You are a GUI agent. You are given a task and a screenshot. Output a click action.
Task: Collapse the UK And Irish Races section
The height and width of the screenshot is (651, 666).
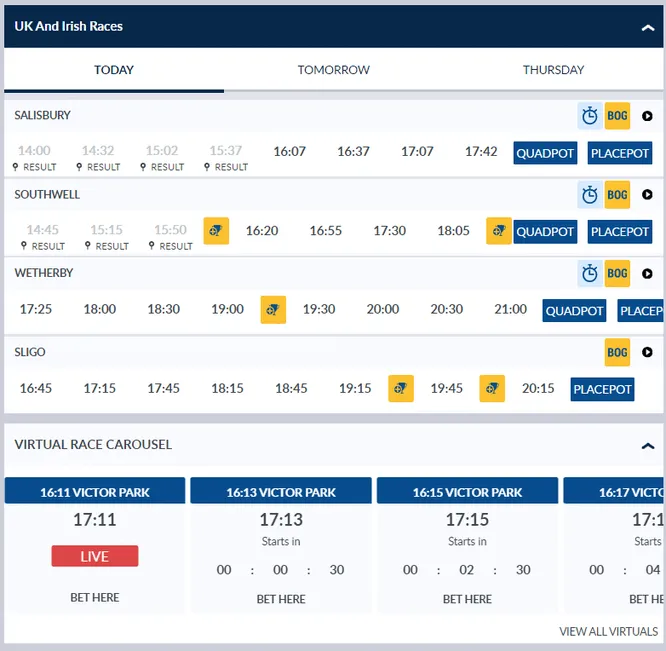(x=647, y=28)
